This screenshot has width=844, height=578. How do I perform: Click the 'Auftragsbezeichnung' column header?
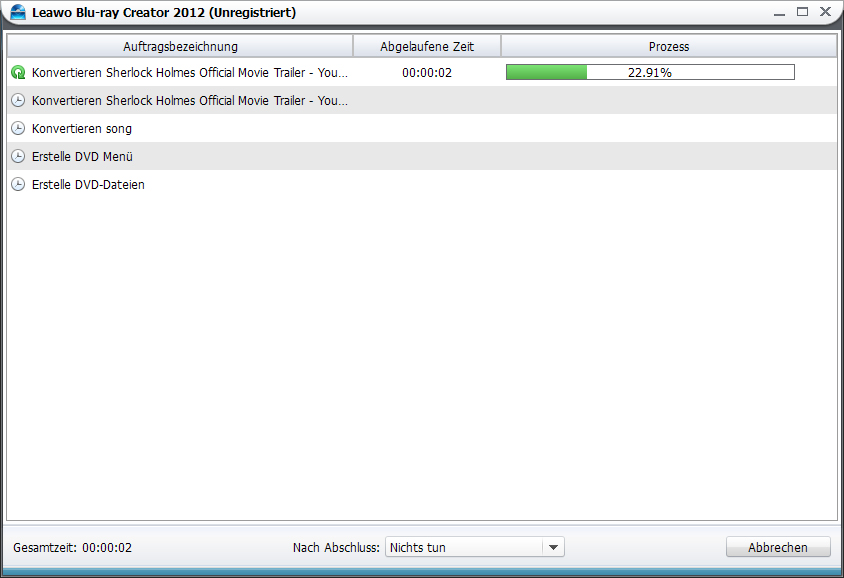[x=180, y=46]
